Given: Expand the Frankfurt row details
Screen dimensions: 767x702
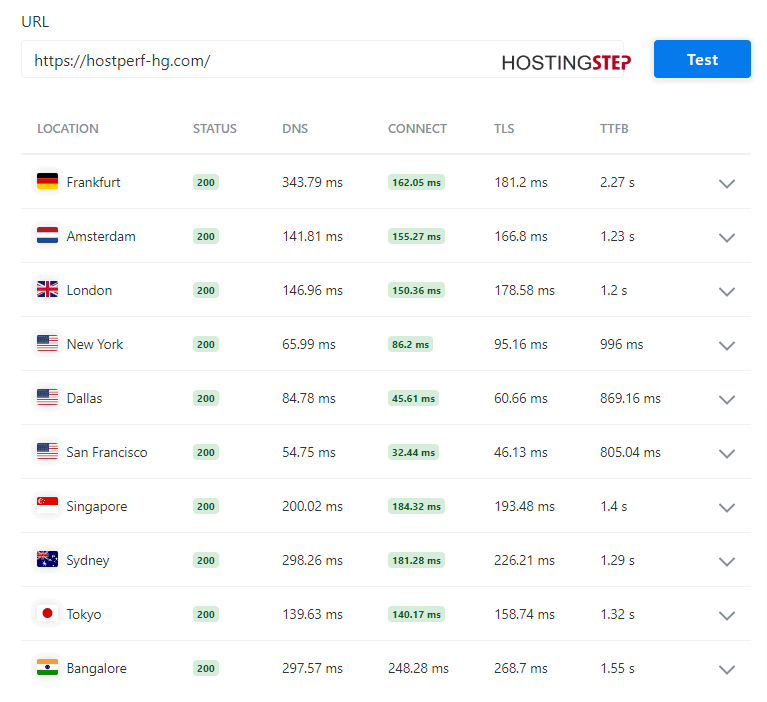Looking at the screenshot, I should coord(727,183).
